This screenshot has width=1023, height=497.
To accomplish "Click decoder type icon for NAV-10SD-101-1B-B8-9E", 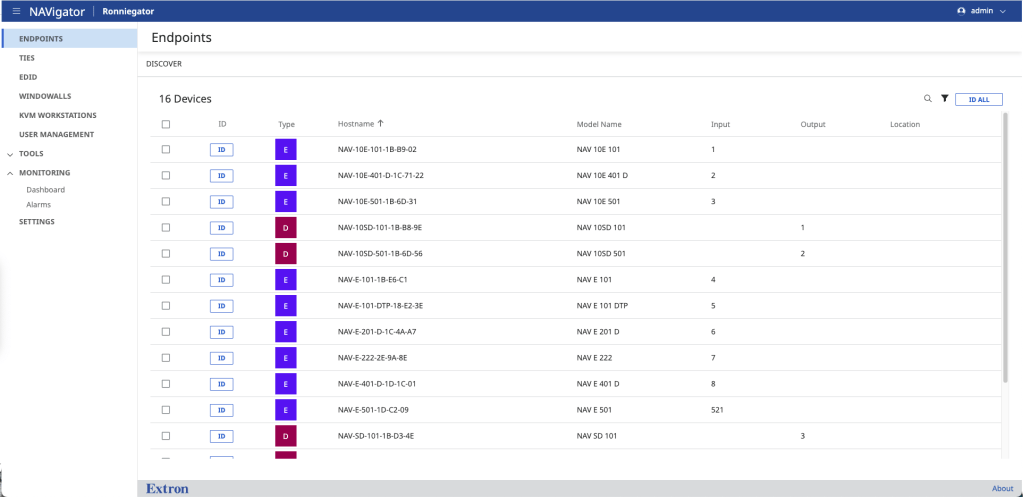I will [x=286, y=228].
